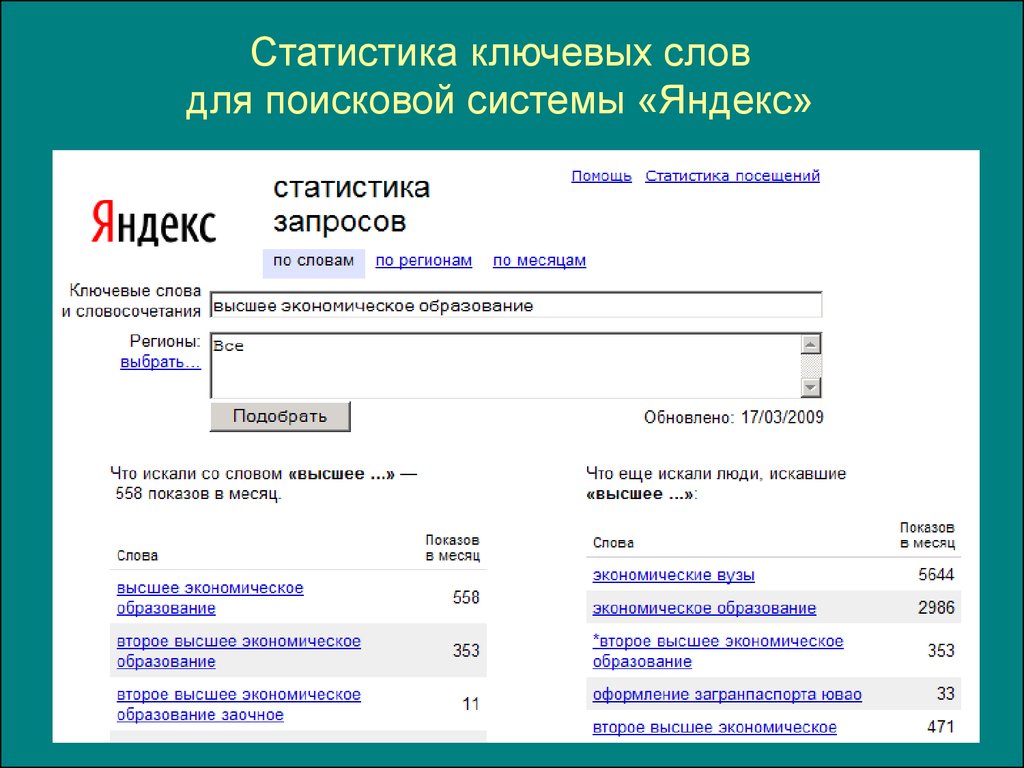This screenshot has height=768, width=1024.
Task: Click the Яндекс logo
Action: point(153,222)
